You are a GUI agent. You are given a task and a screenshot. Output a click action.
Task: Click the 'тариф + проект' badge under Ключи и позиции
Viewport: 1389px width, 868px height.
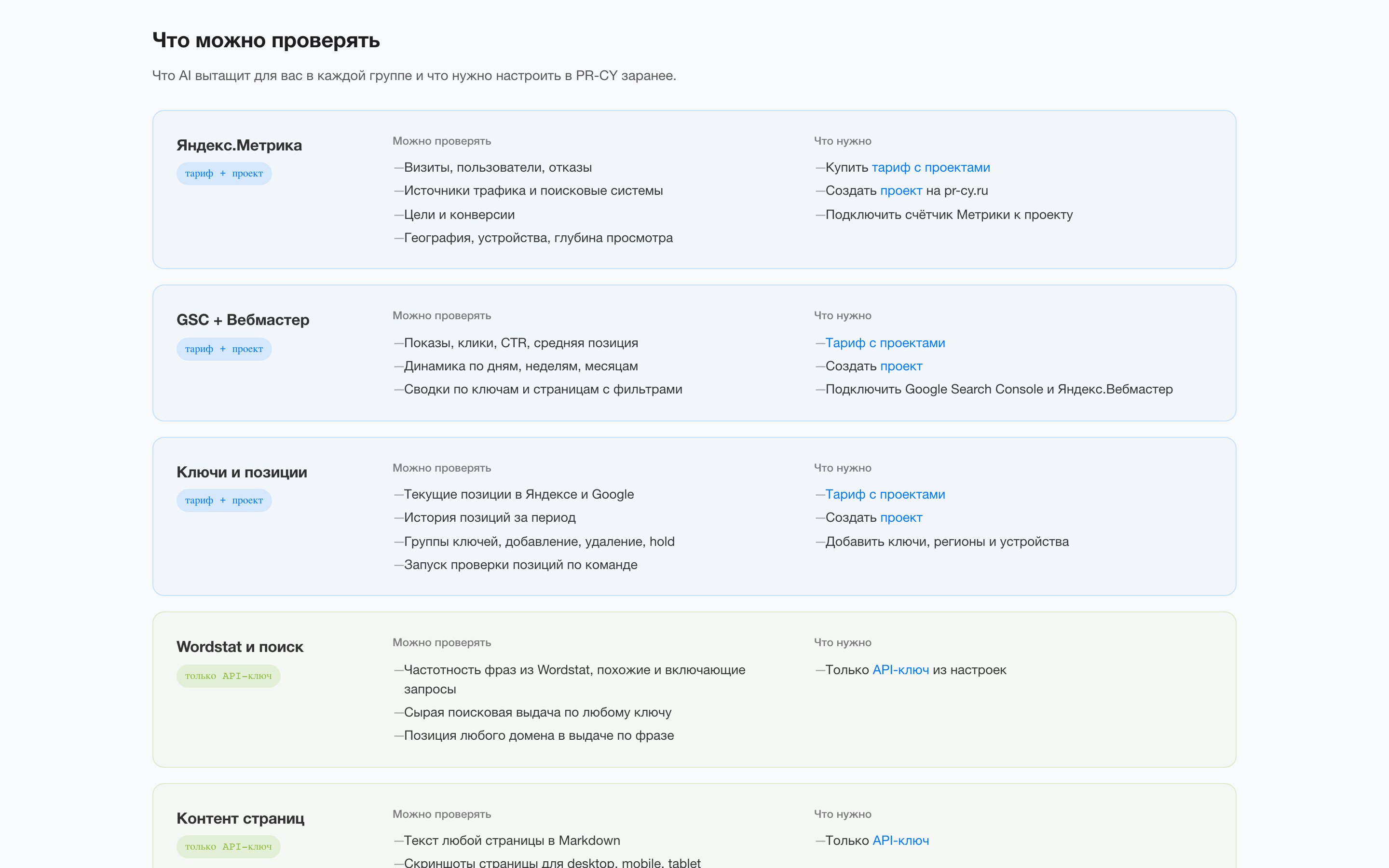tap(224, 501)
